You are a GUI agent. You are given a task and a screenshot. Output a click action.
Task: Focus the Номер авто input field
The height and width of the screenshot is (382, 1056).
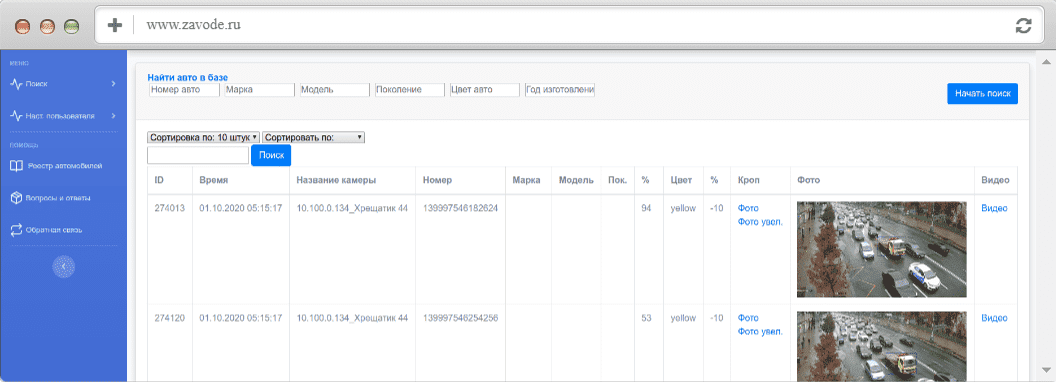(x=185, y=90)
